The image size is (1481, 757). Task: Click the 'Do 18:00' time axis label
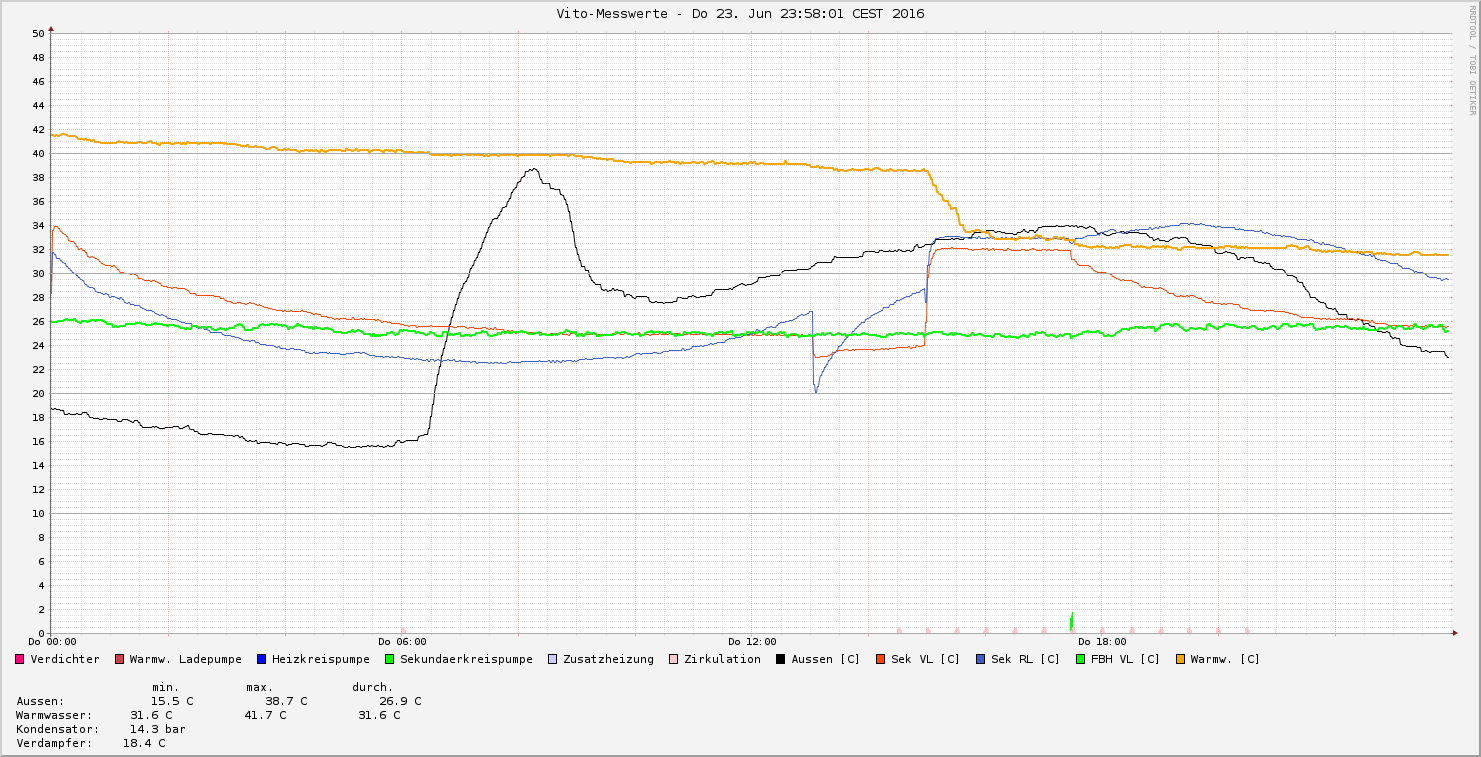(1102, 642)
